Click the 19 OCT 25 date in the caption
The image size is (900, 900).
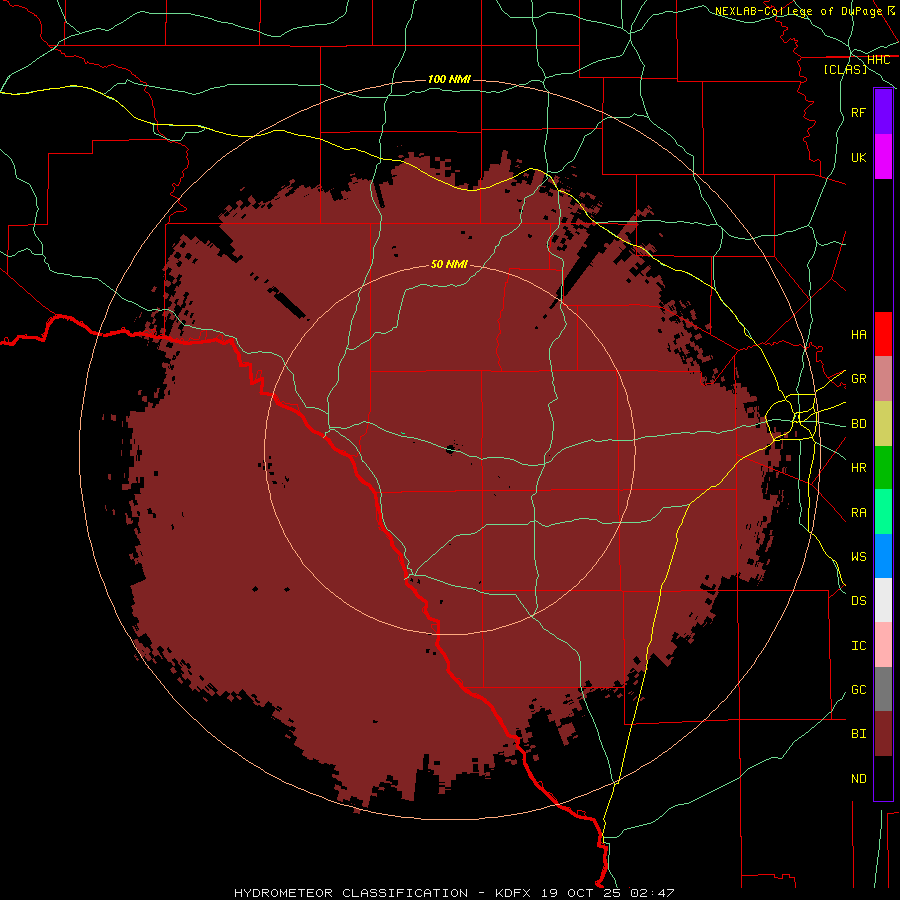(582, 893)
